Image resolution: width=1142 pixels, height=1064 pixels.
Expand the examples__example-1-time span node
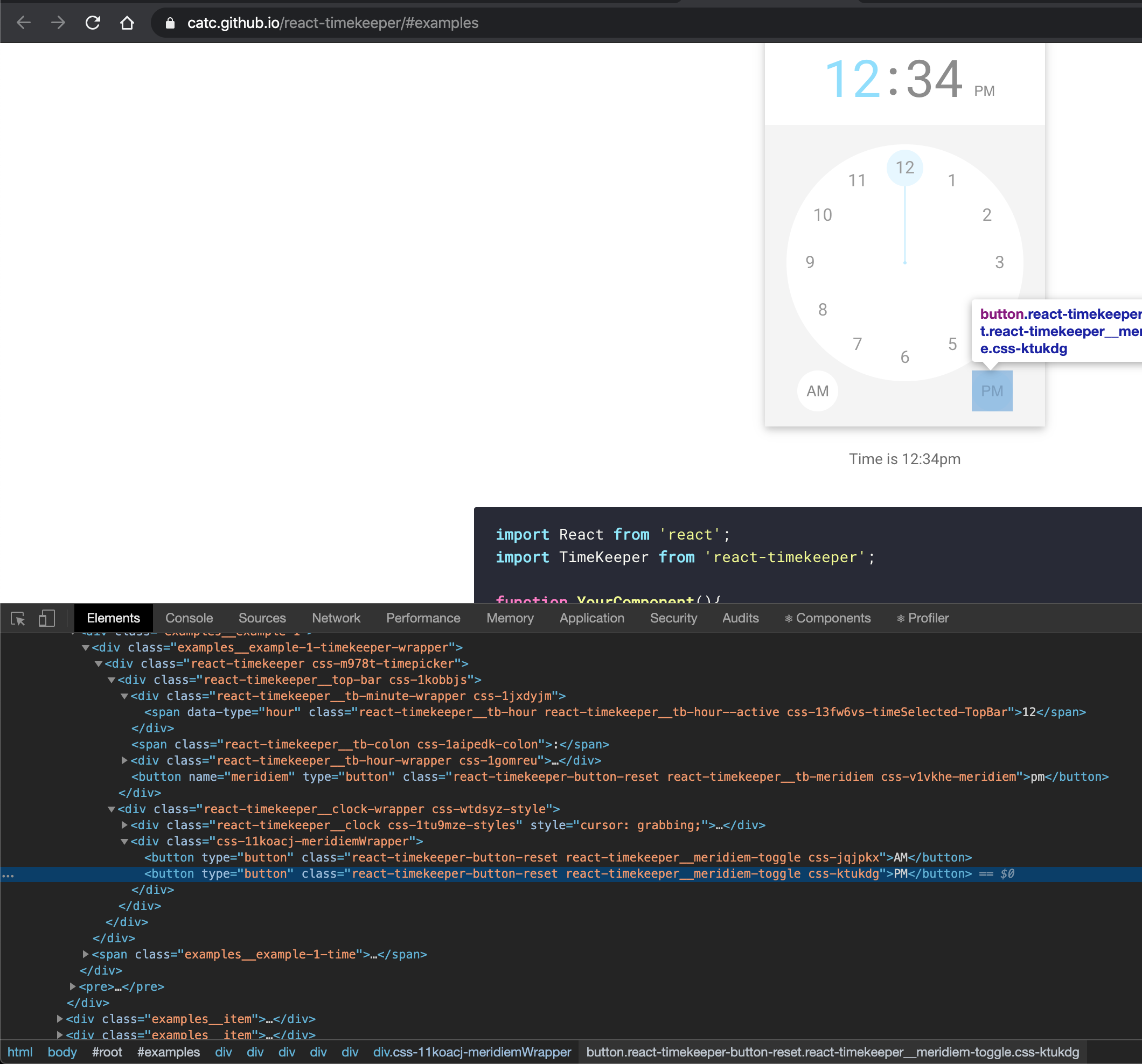85,954
